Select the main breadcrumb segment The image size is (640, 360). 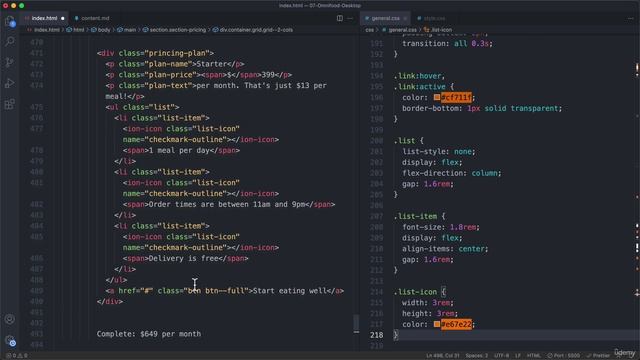click(127, 30)
